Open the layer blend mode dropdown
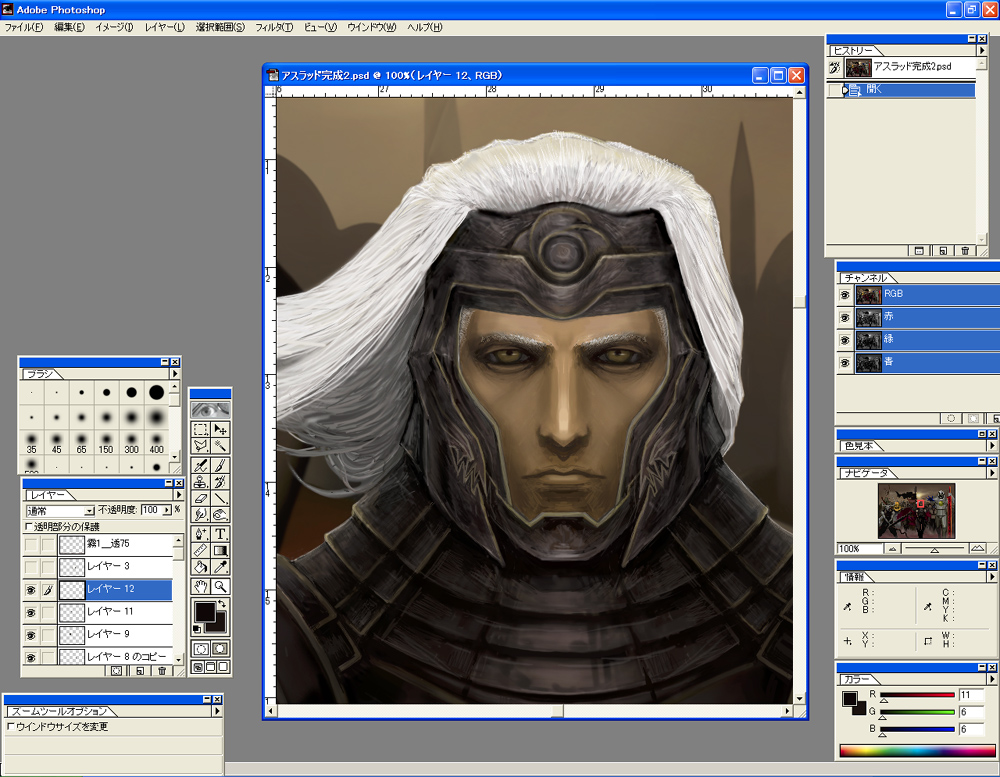The image size is (1000, 777). (89, 511)
